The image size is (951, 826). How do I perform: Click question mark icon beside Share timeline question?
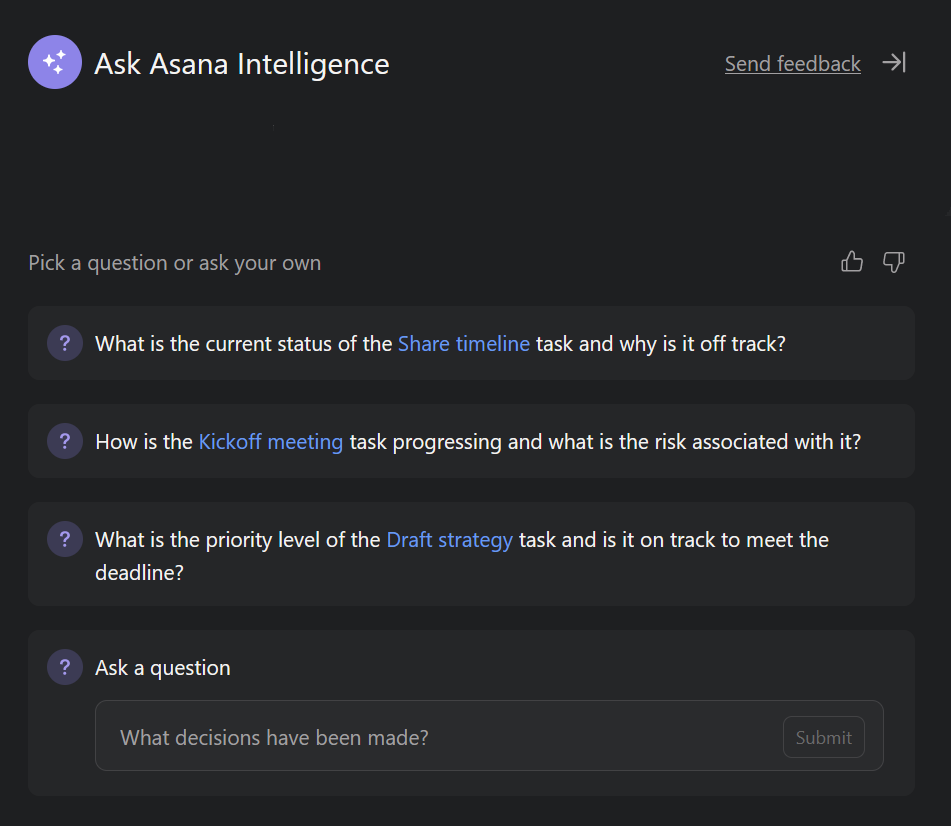tap(65, 344)
